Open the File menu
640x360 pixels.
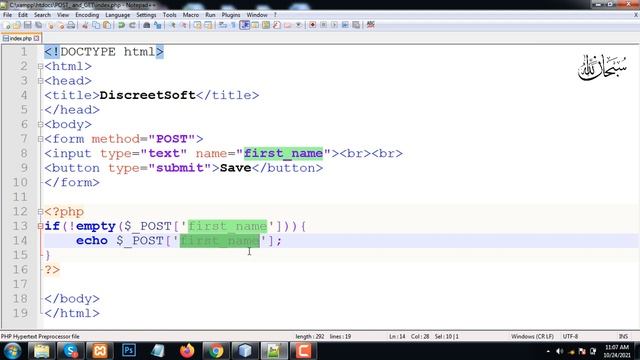(x=7, y=15)
